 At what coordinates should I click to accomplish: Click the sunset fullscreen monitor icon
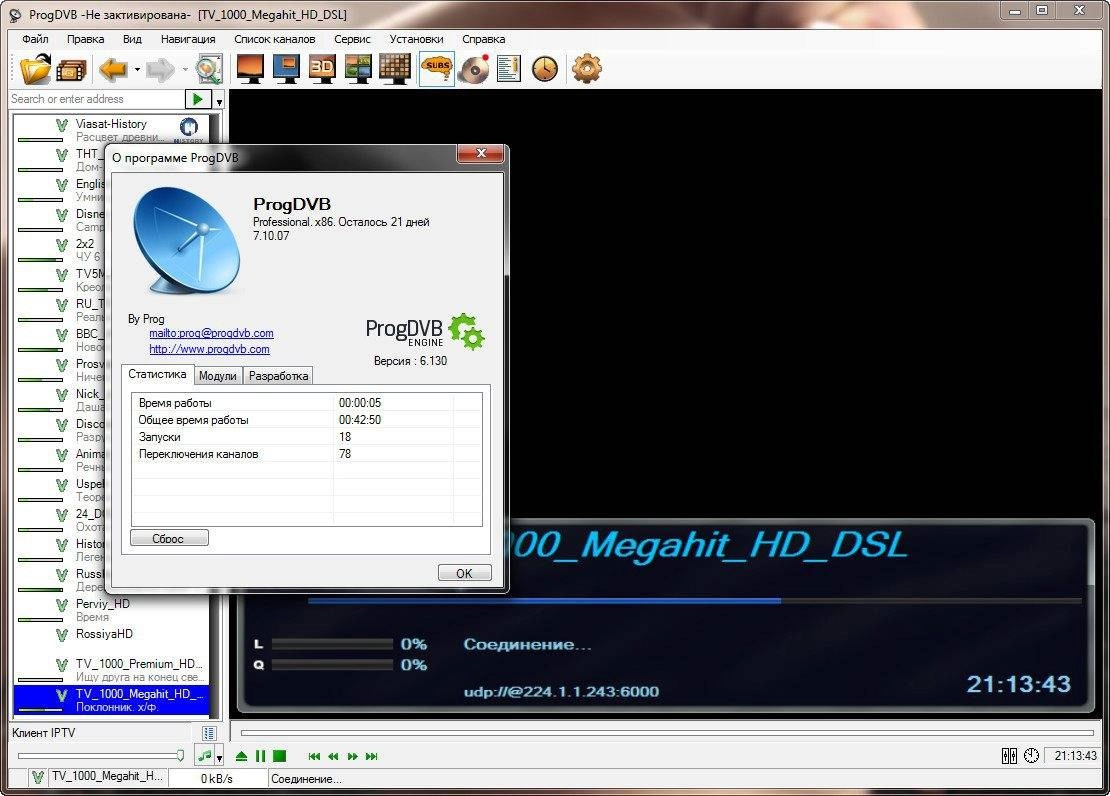click(250, 69)
